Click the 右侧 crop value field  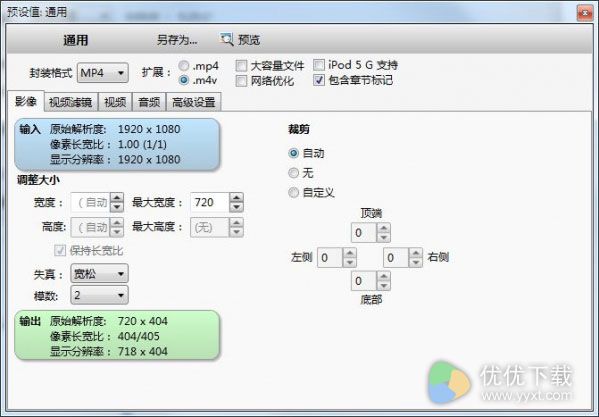click(x=396, y=258)
